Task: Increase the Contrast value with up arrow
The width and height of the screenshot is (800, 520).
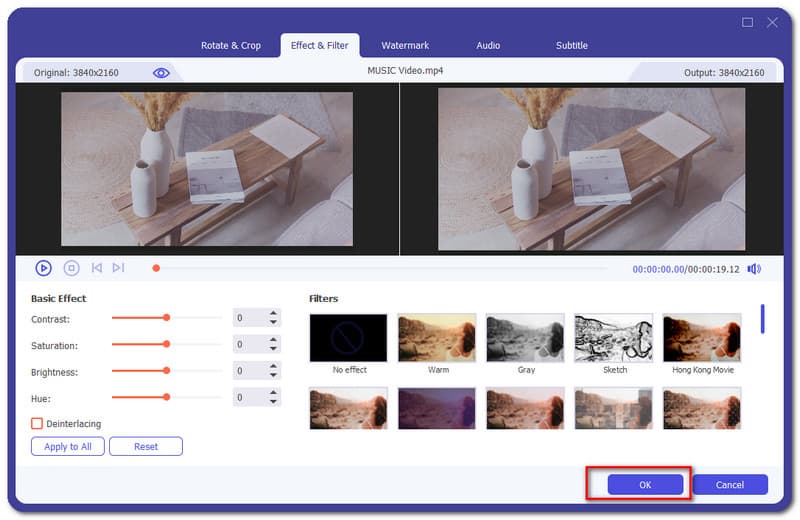Action: (x=273, y=313)
